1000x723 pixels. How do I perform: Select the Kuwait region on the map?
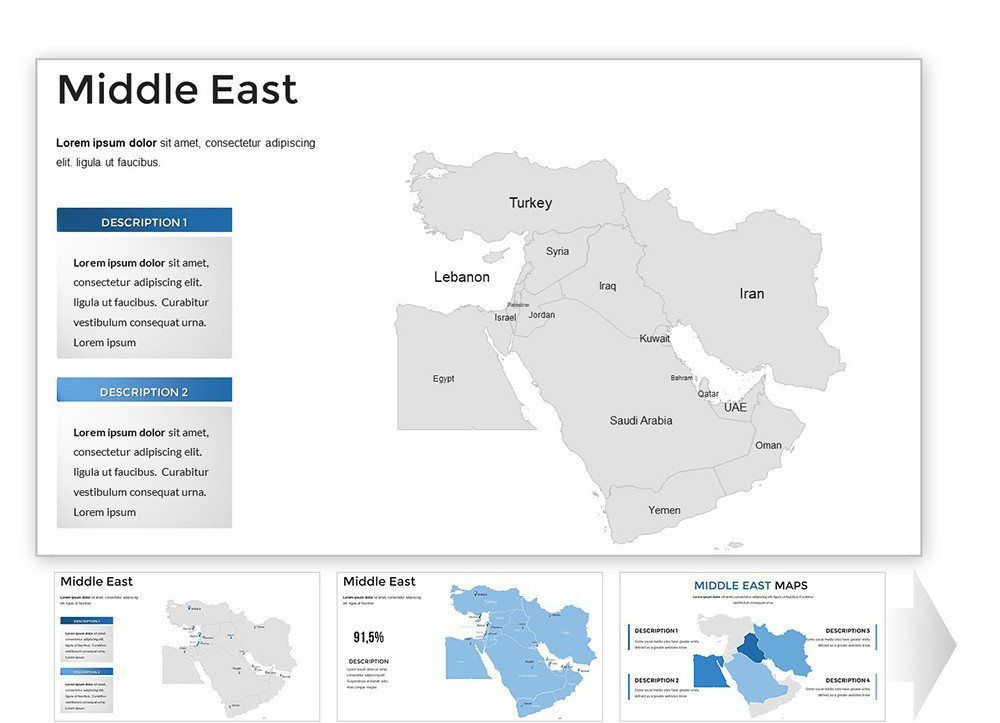(x=654, y=338)
